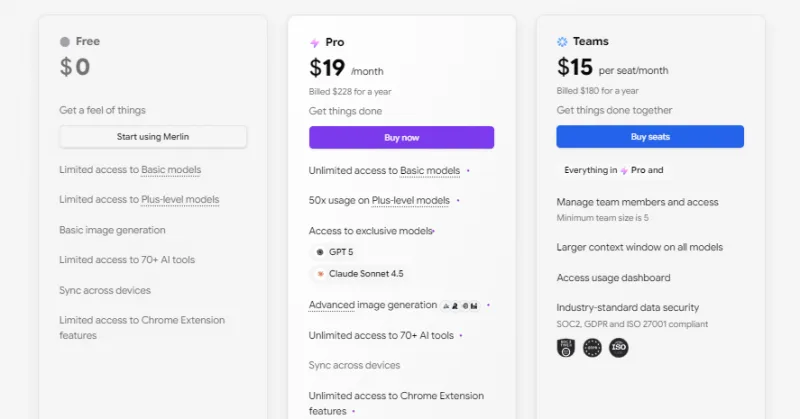Image resolution: width=800 pixels, height=419 pixels.
Task: Click the info dot beside 50x Plus-level usage
Action: (458, 201)
